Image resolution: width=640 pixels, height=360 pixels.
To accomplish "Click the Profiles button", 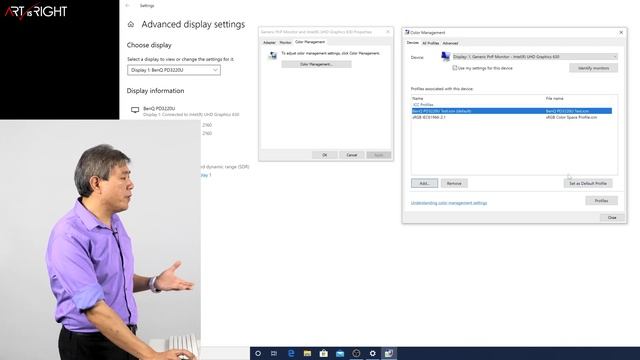I will (601, 200).
